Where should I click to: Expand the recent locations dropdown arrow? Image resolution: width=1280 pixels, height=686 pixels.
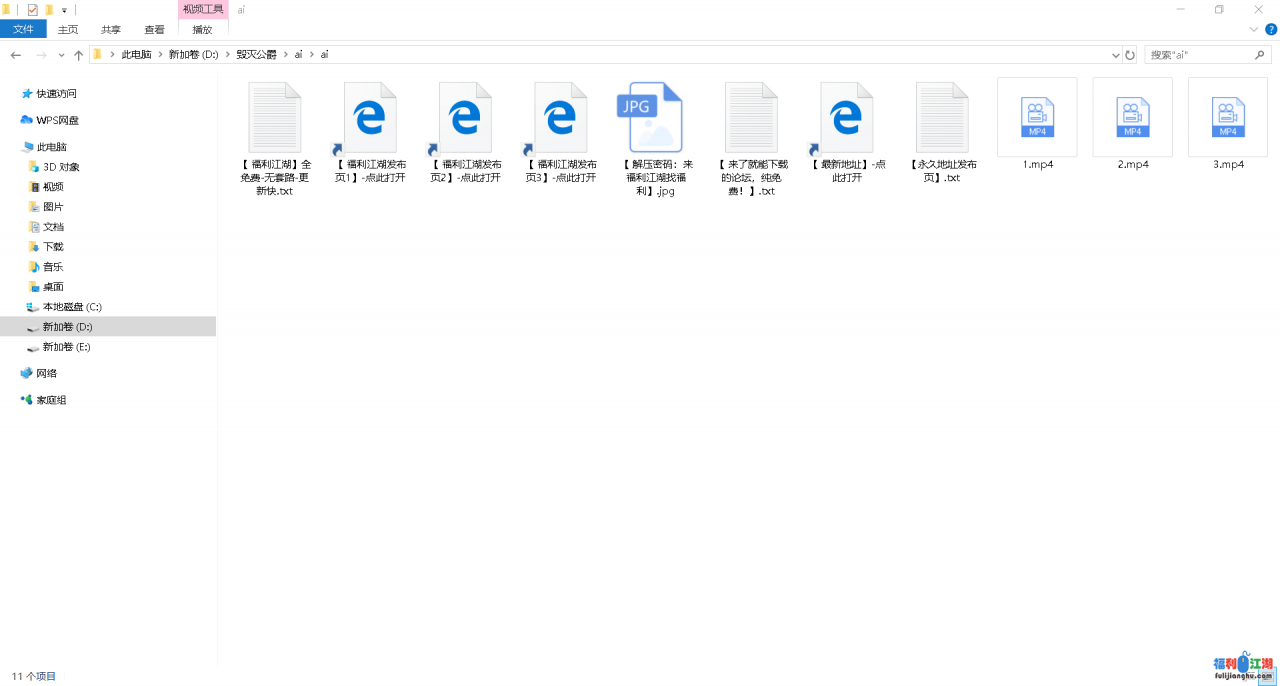click(61, 55)
